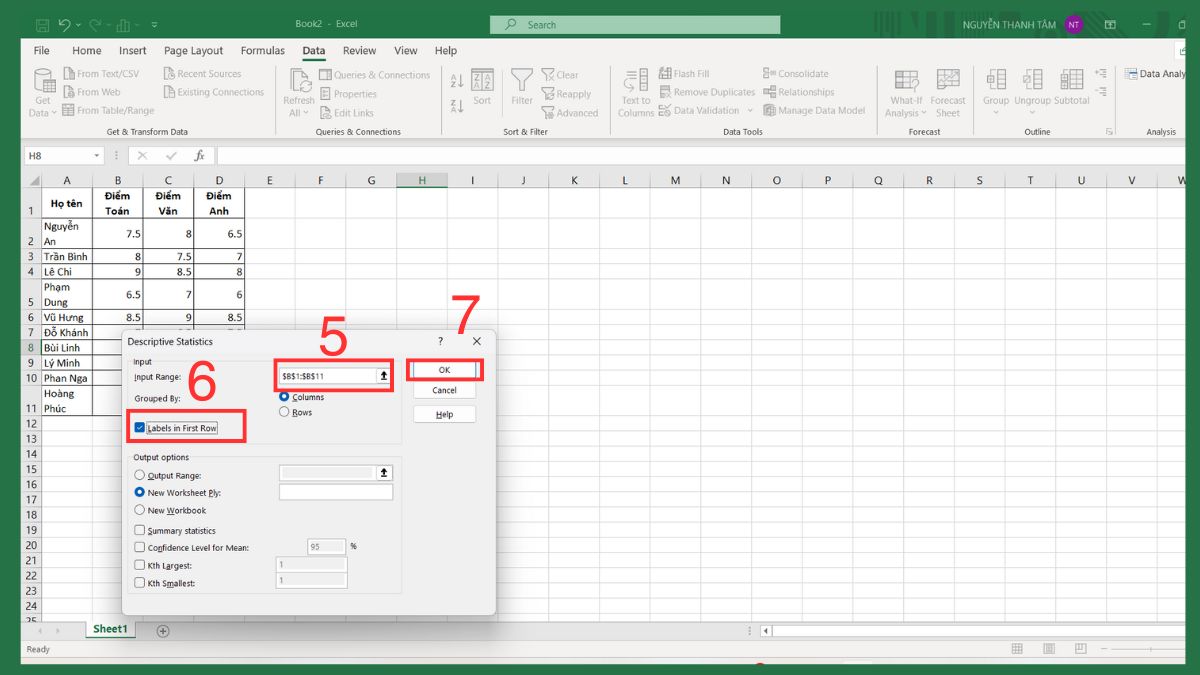The image size is (1200, 675).
Task: Open Recent Sources
Action: tap(201, 74)
